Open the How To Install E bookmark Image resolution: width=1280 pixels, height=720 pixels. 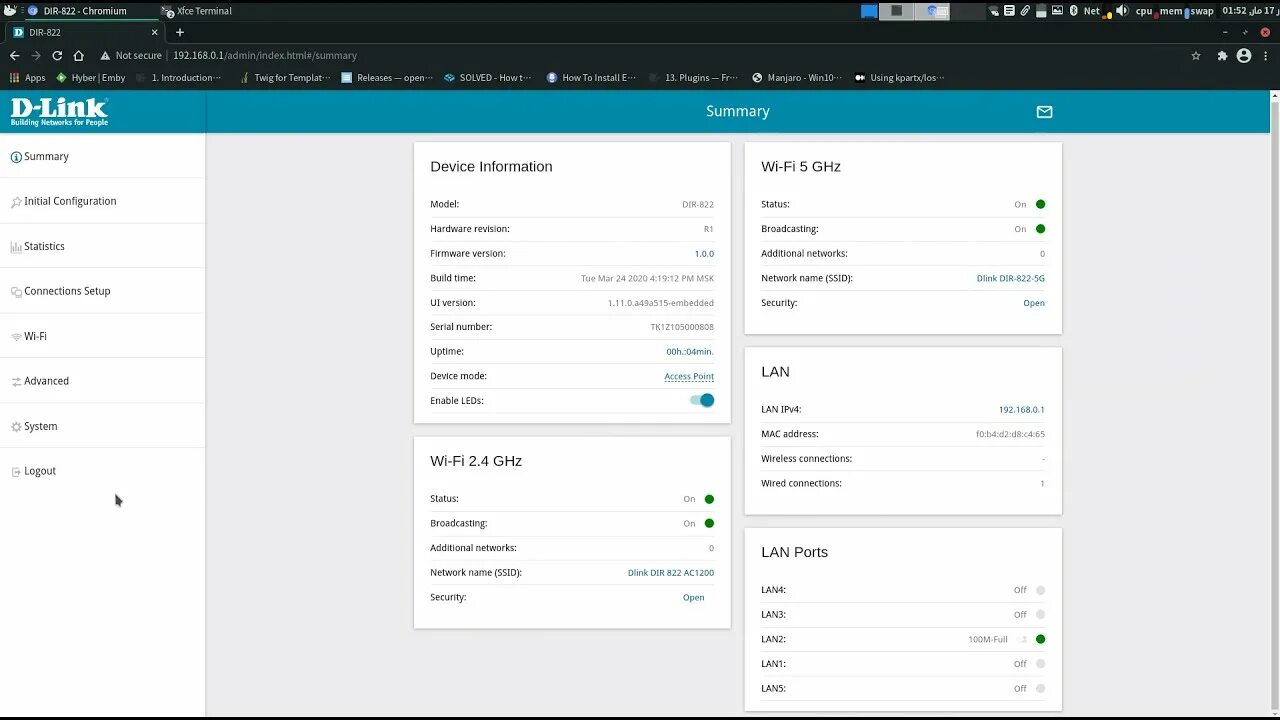tap(591, 78)
